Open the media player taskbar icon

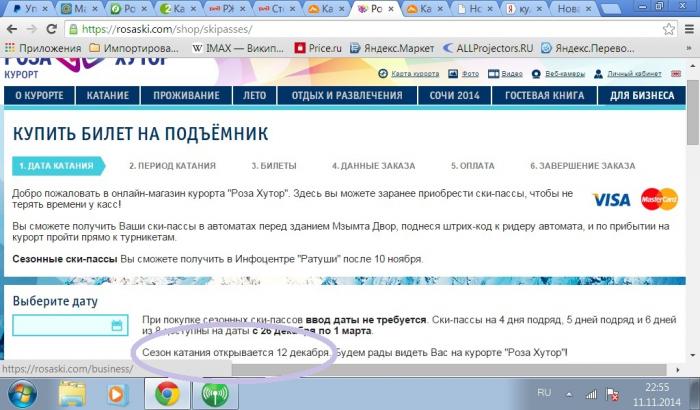tap(117, 394)
